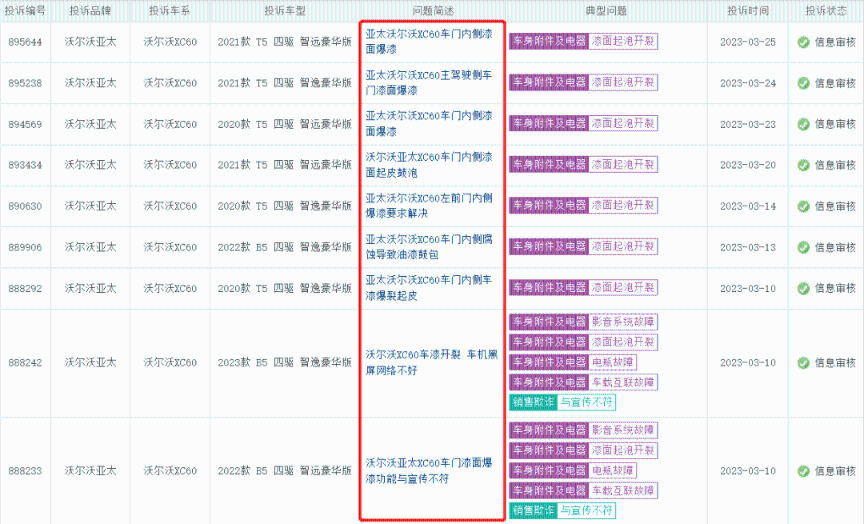This screenshot has height=524, width=864.
Task: Click the 漆面起泡开裂 tag in row 894569
Action: pyautogui.click(x=623, y=123)
